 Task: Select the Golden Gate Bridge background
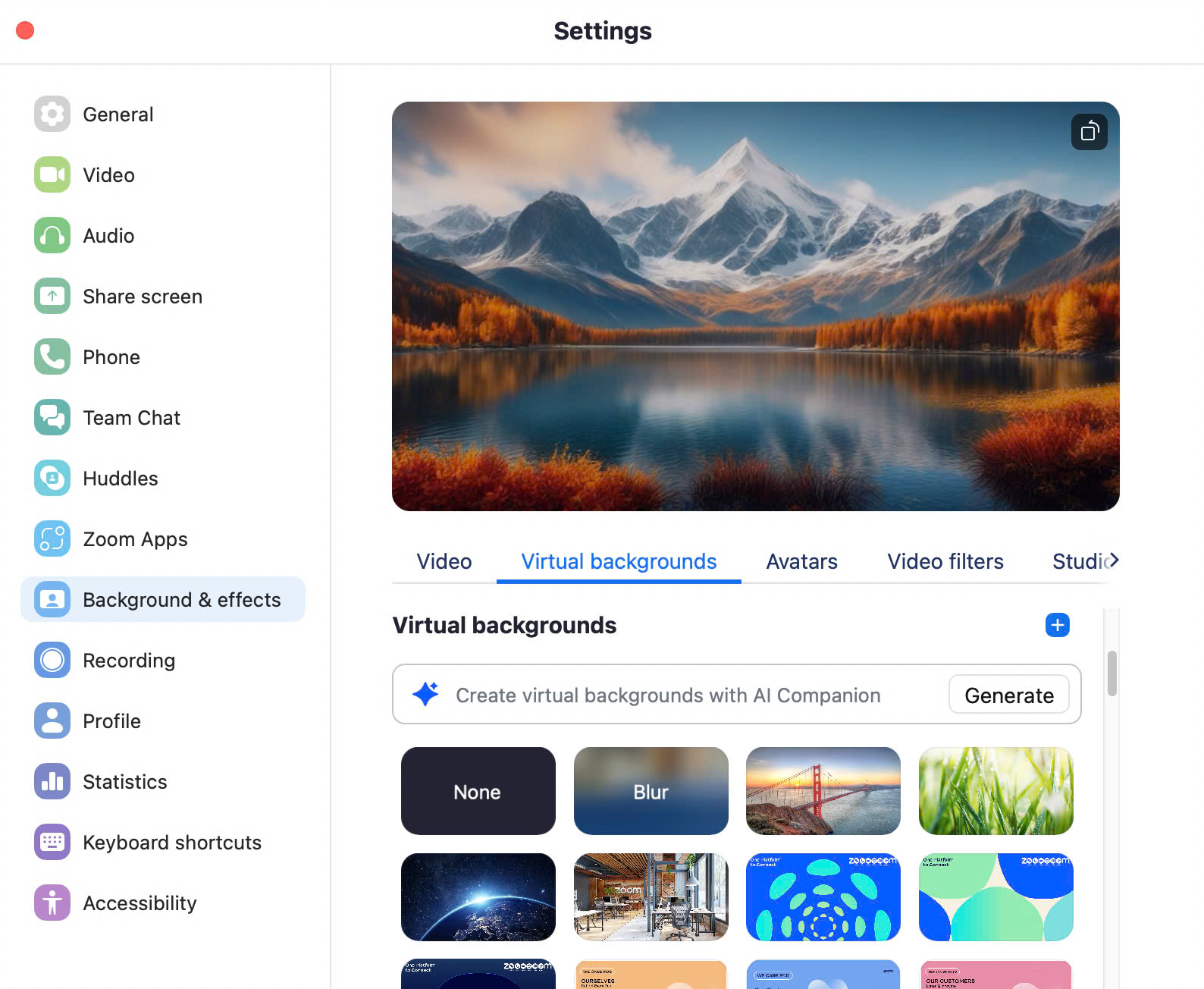[x=823, y=791]
